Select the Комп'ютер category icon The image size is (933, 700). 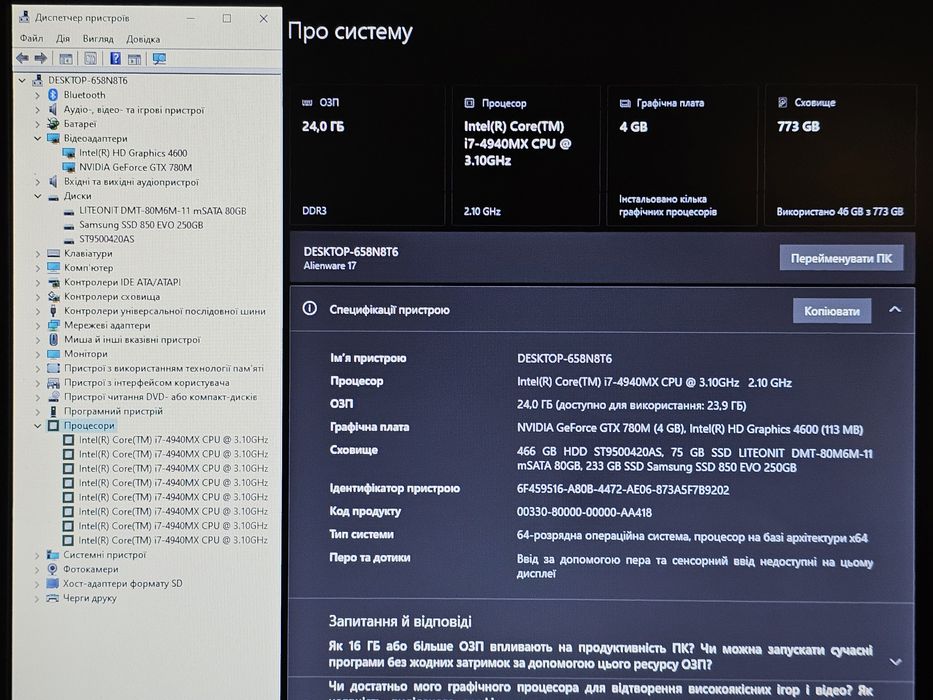click(54, 268)
